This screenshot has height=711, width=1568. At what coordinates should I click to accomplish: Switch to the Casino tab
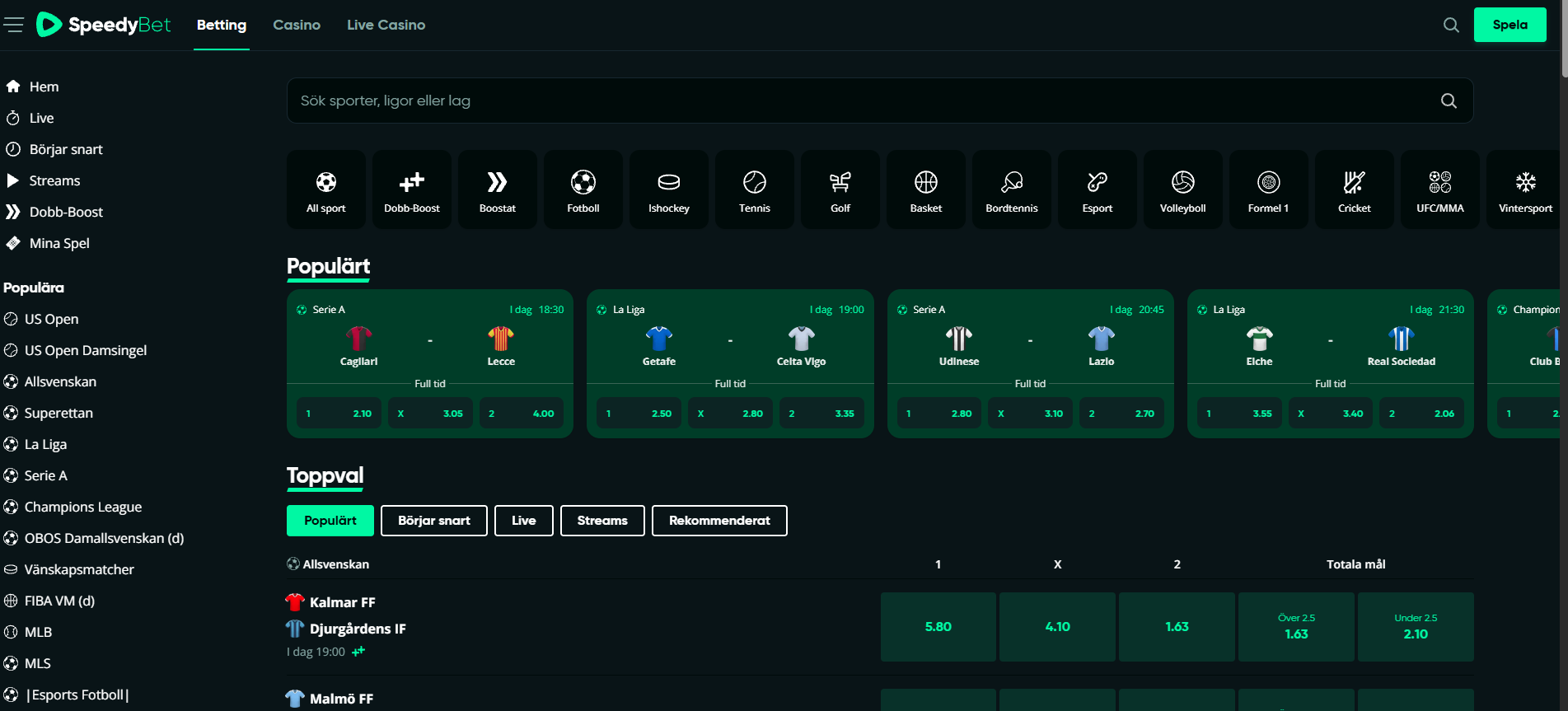pos(297,25)
